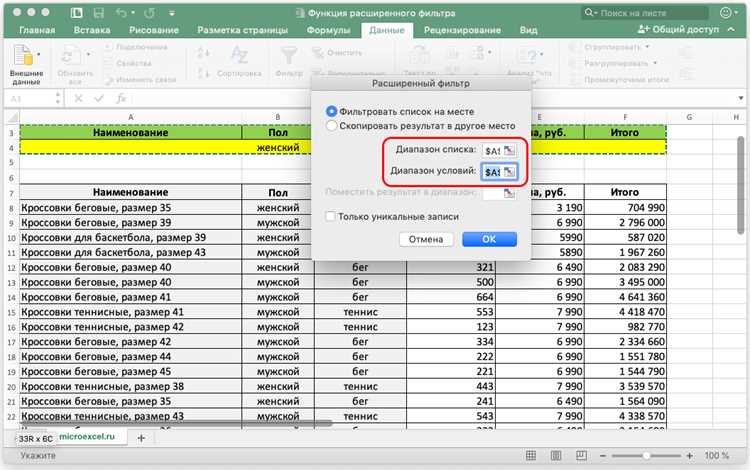Viewport: 750px width, 470px height.
Task: Open the Undo history dropdown arrow
Action: pyautogui.click(x=133, y=13)
